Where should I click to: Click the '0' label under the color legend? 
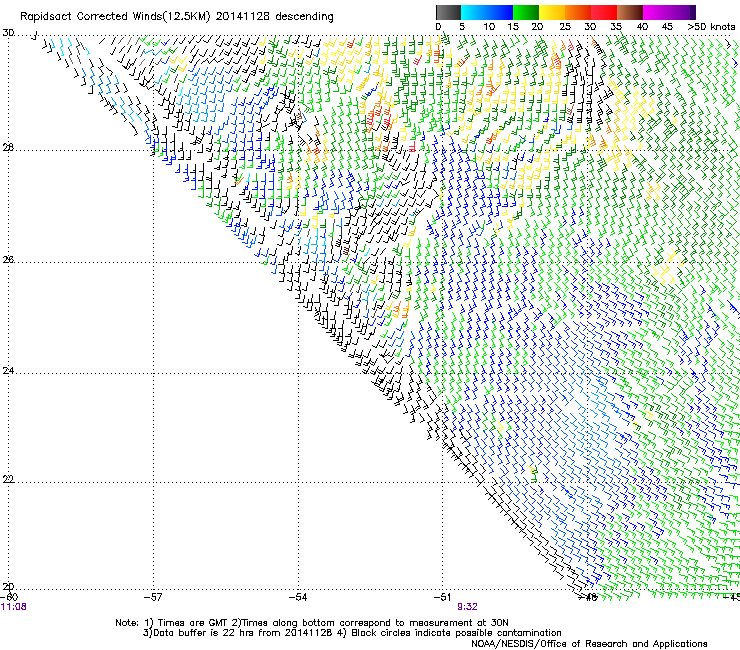(438, 26)
